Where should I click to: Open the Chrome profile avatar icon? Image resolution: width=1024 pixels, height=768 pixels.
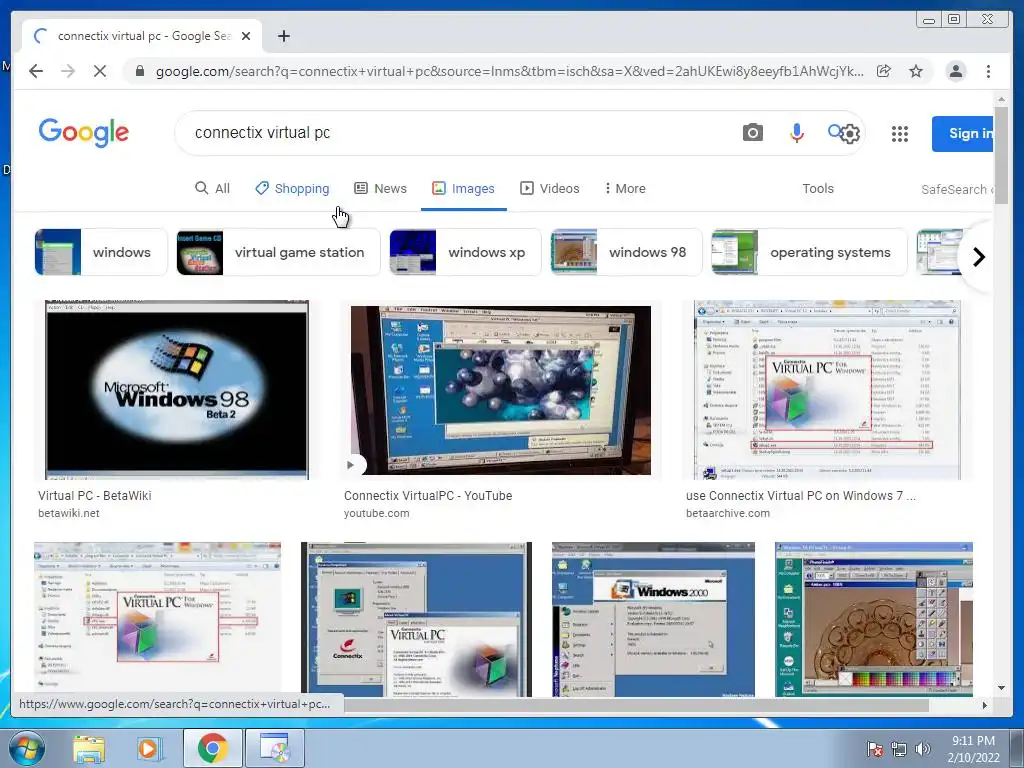(x=955, y=71)
